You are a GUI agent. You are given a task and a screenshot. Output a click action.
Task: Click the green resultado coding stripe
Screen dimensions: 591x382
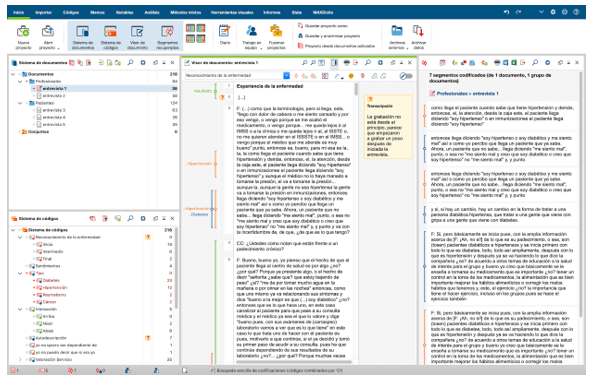(216, 91)
